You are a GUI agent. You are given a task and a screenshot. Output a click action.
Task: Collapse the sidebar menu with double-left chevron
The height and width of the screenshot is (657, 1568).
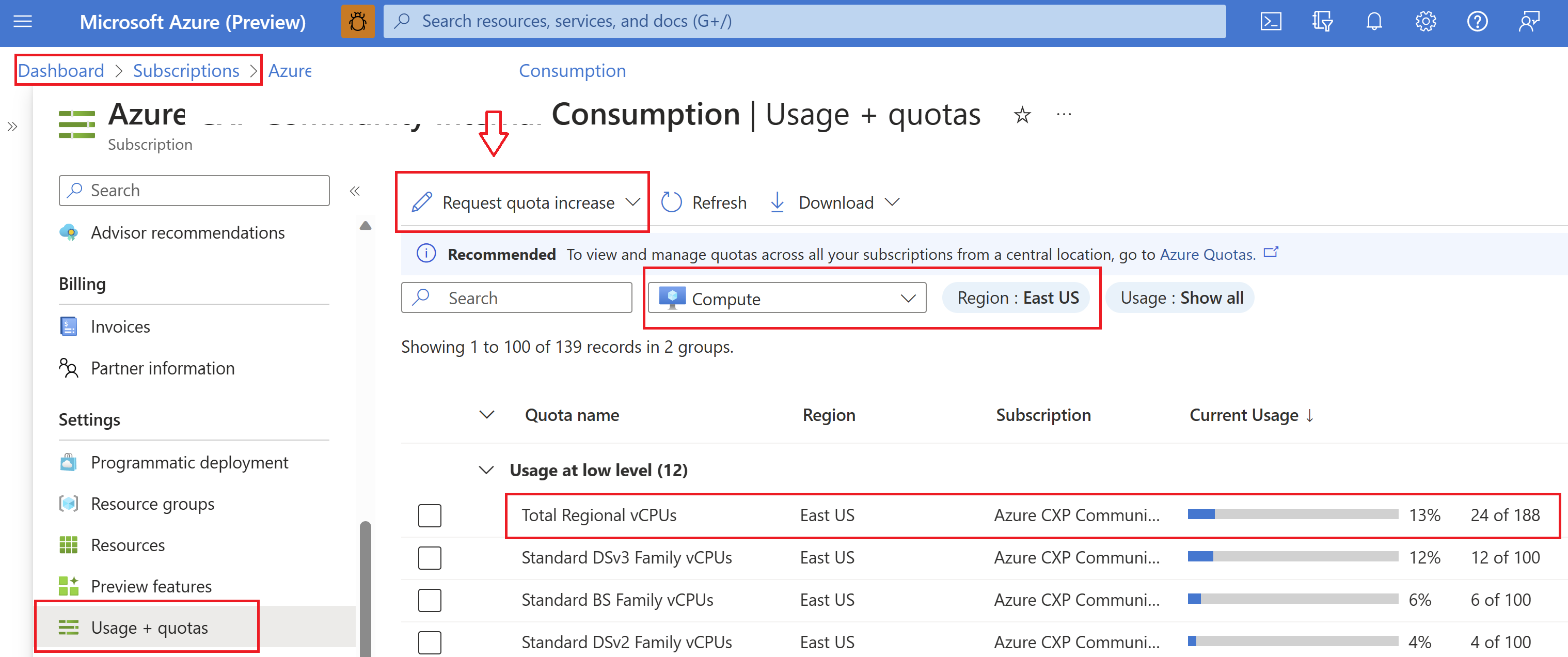(x=355, y=191)
